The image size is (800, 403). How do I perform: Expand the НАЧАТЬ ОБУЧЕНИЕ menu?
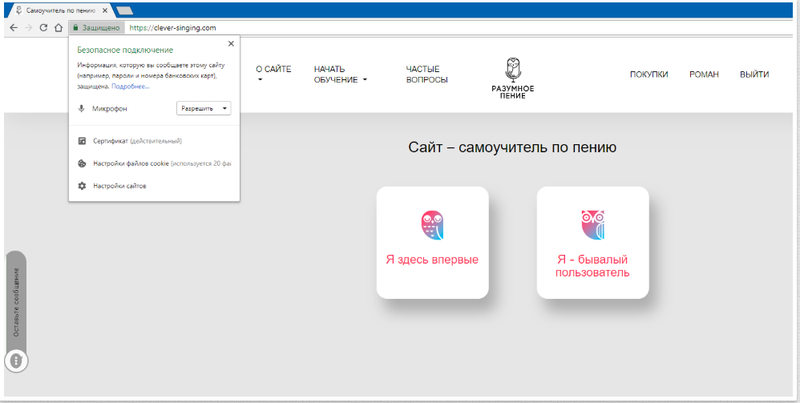[340, 74]
